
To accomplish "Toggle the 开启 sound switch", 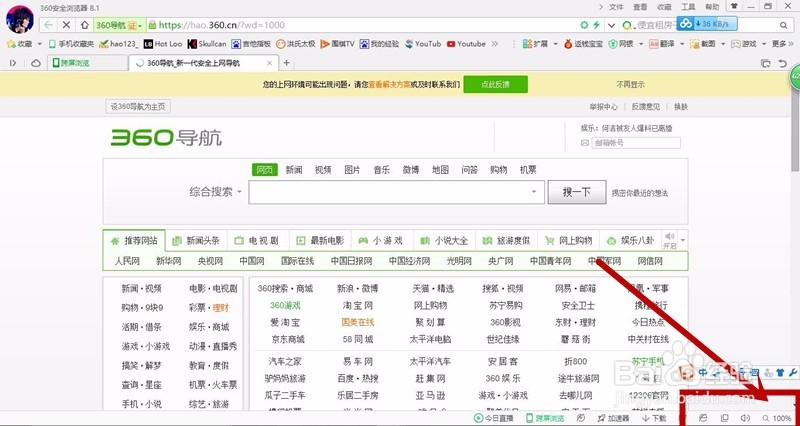I will pyautogui.click(x=669, y=241).
